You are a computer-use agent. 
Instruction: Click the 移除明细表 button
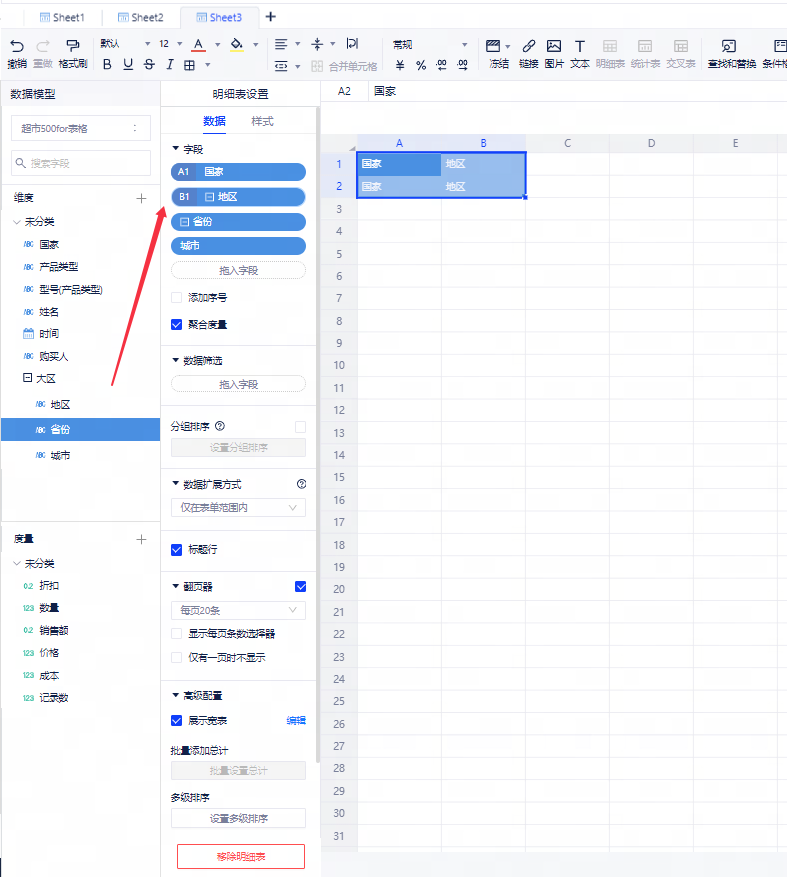coord(240,856)
